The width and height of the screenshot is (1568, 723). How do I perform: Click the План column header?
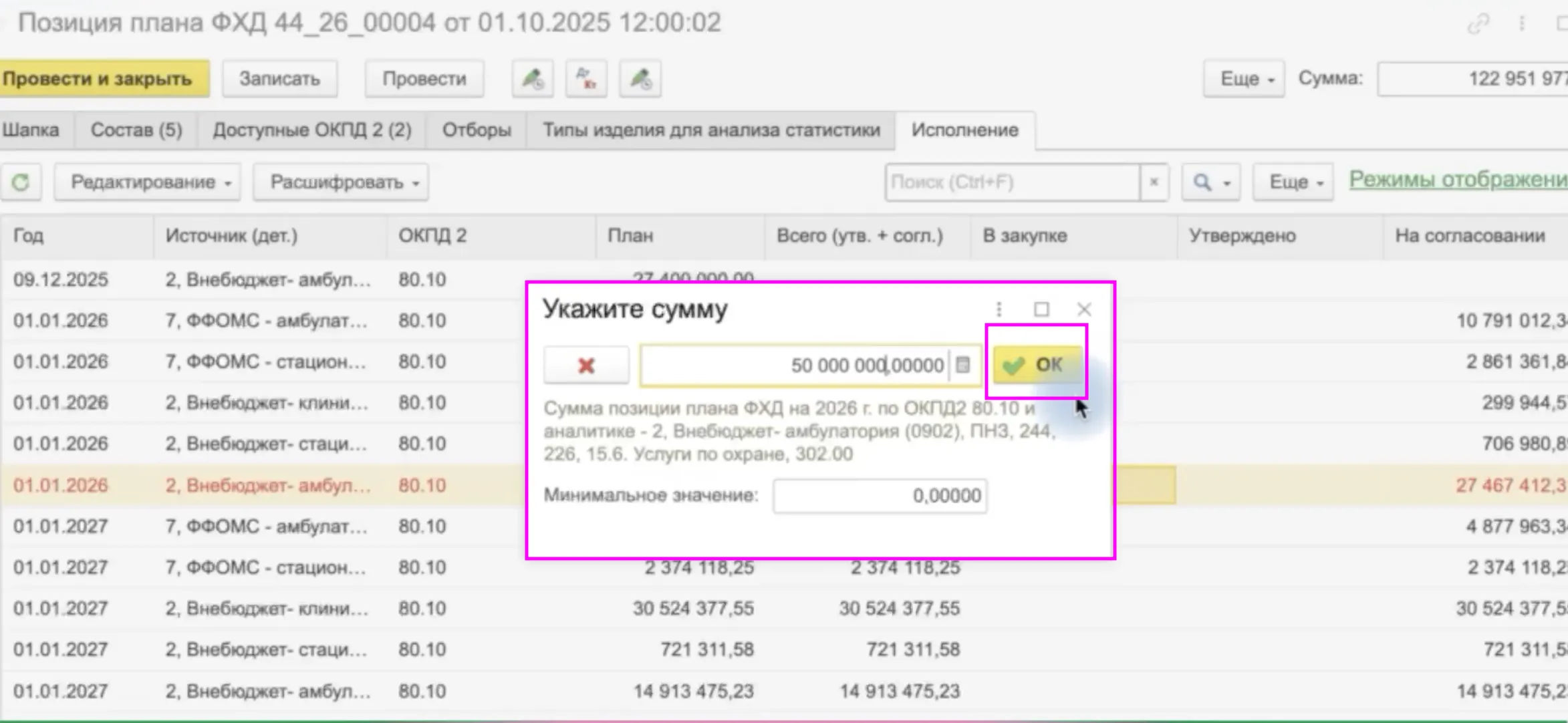point(680,235)
